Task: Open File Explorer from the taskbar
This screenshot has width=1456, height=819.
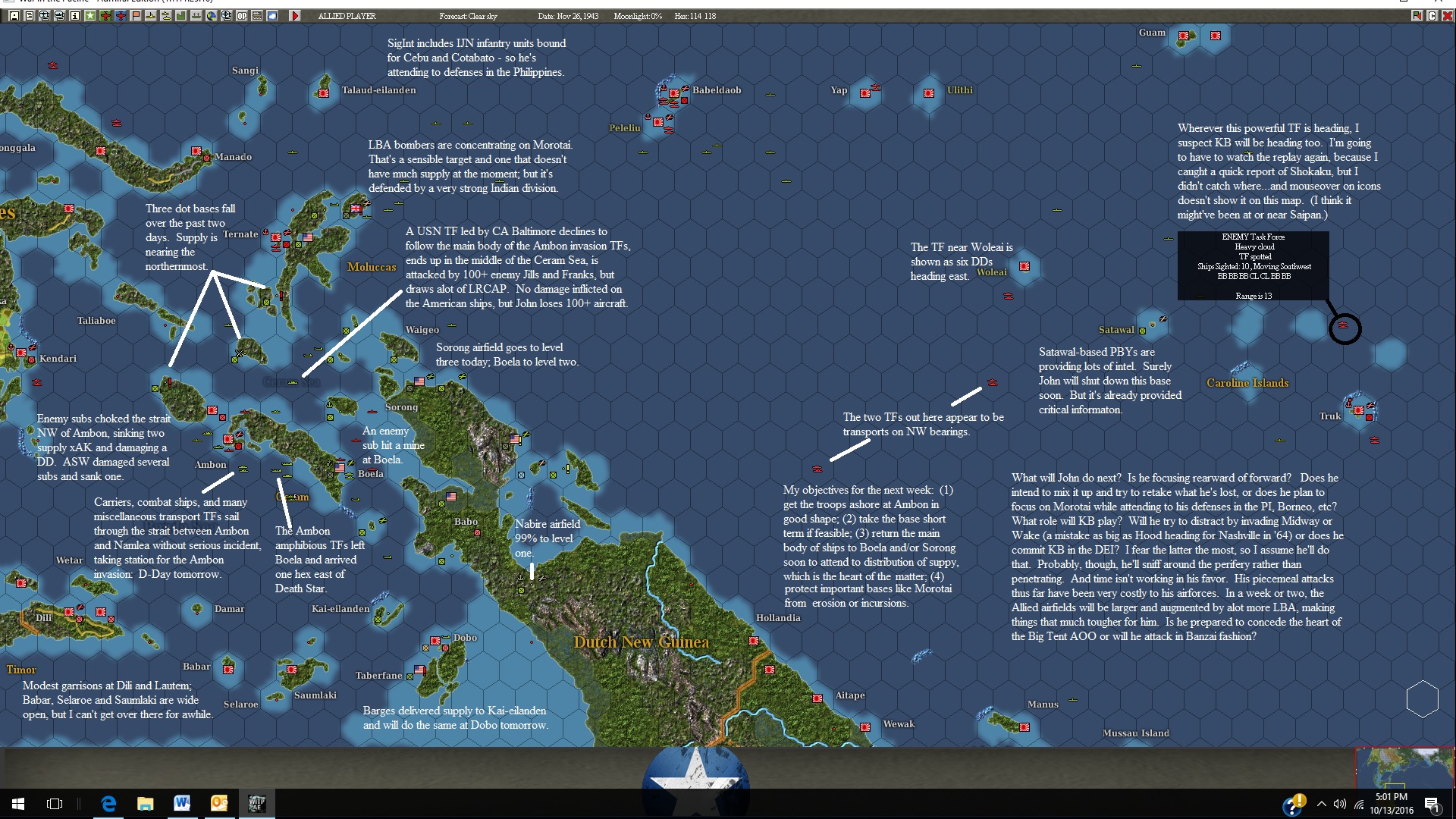Action: [x=145, y=804]
